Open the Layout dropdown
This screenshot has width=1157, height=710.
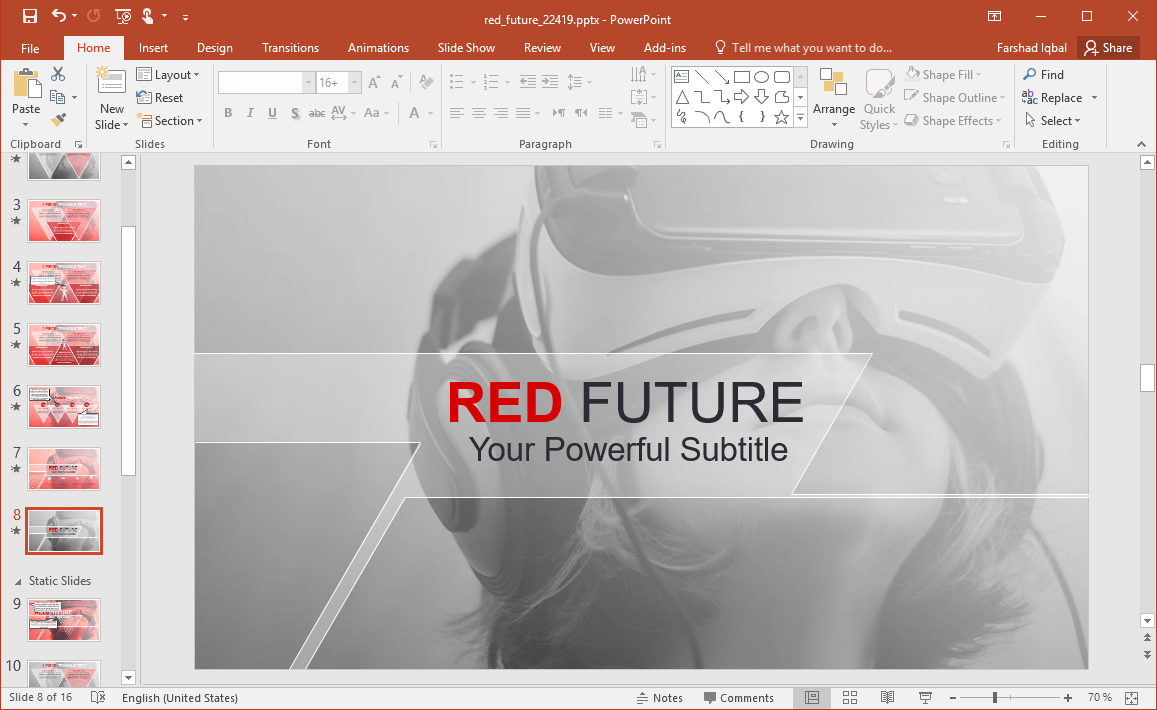click(167, 75)
